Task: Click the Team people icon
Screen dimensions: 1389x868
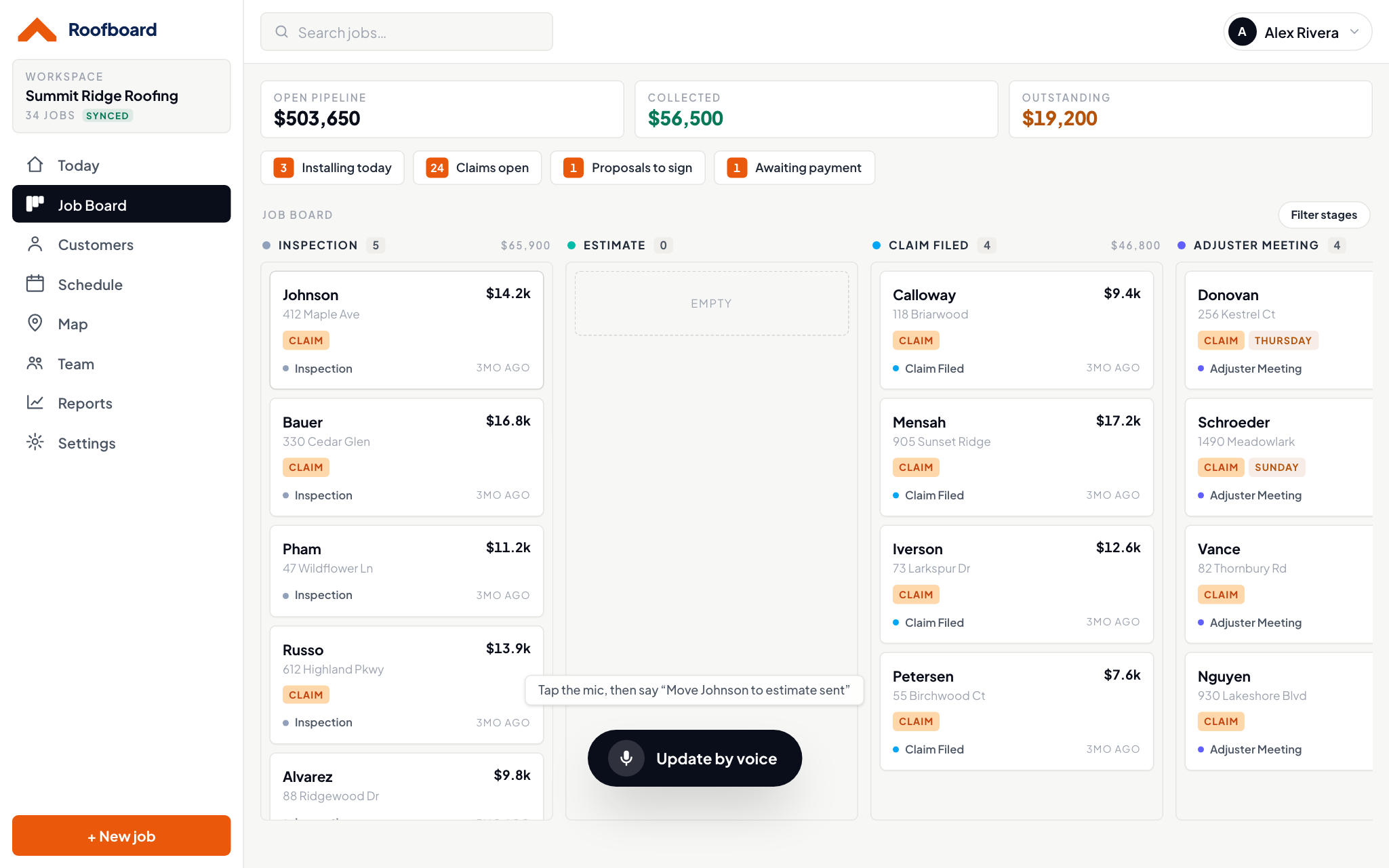Action: tap(35, 363)
